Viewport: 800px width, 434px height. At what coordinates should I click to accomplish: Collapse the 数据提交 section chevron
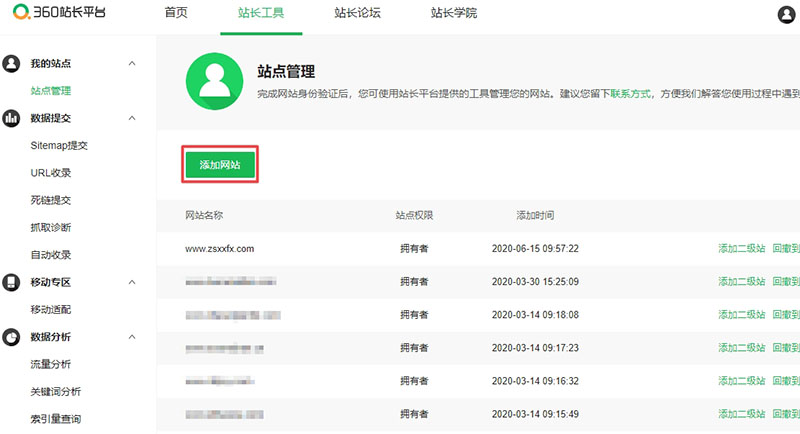pos(132,118)
